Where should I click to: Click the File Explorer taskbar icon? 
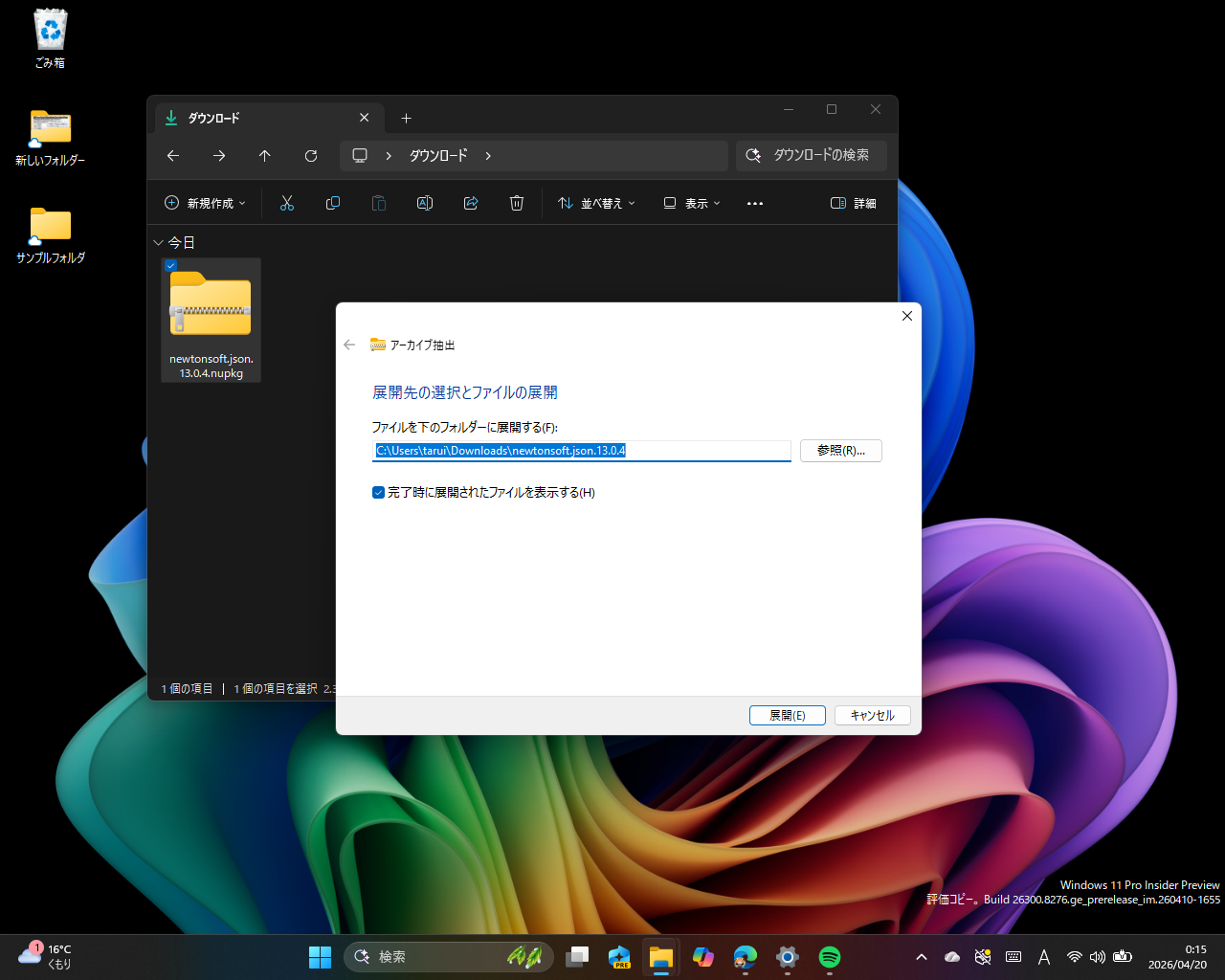pos(661,957)
